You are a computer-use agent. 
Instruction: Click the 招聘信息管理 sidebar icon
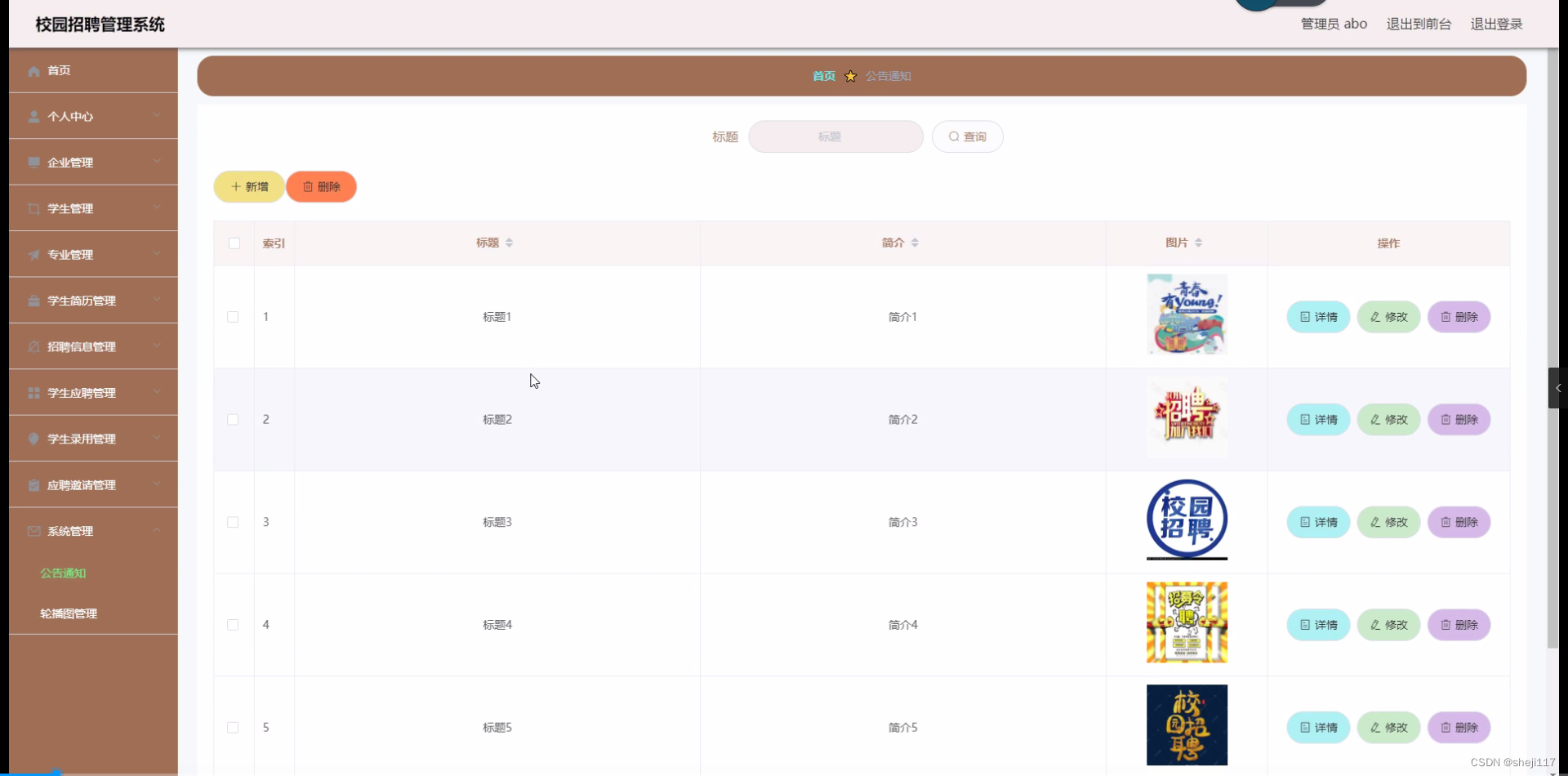tap(33, 346)
